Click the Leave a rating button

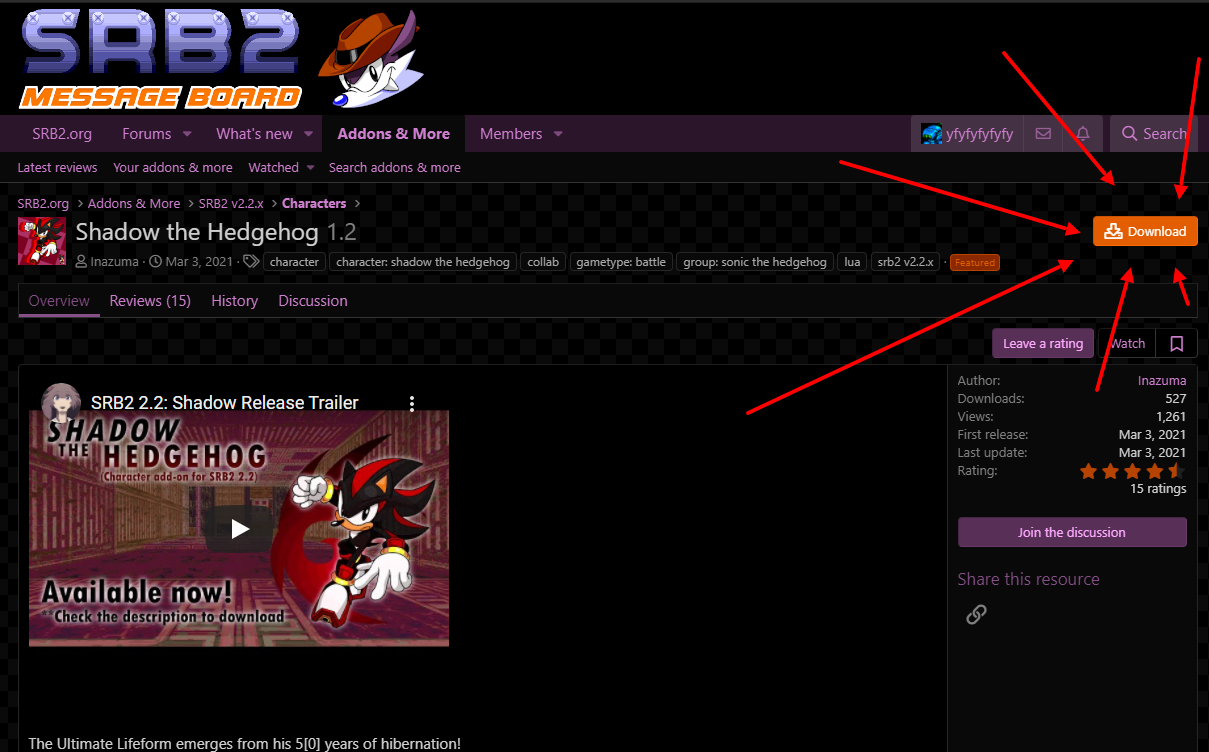point(1043,343)
